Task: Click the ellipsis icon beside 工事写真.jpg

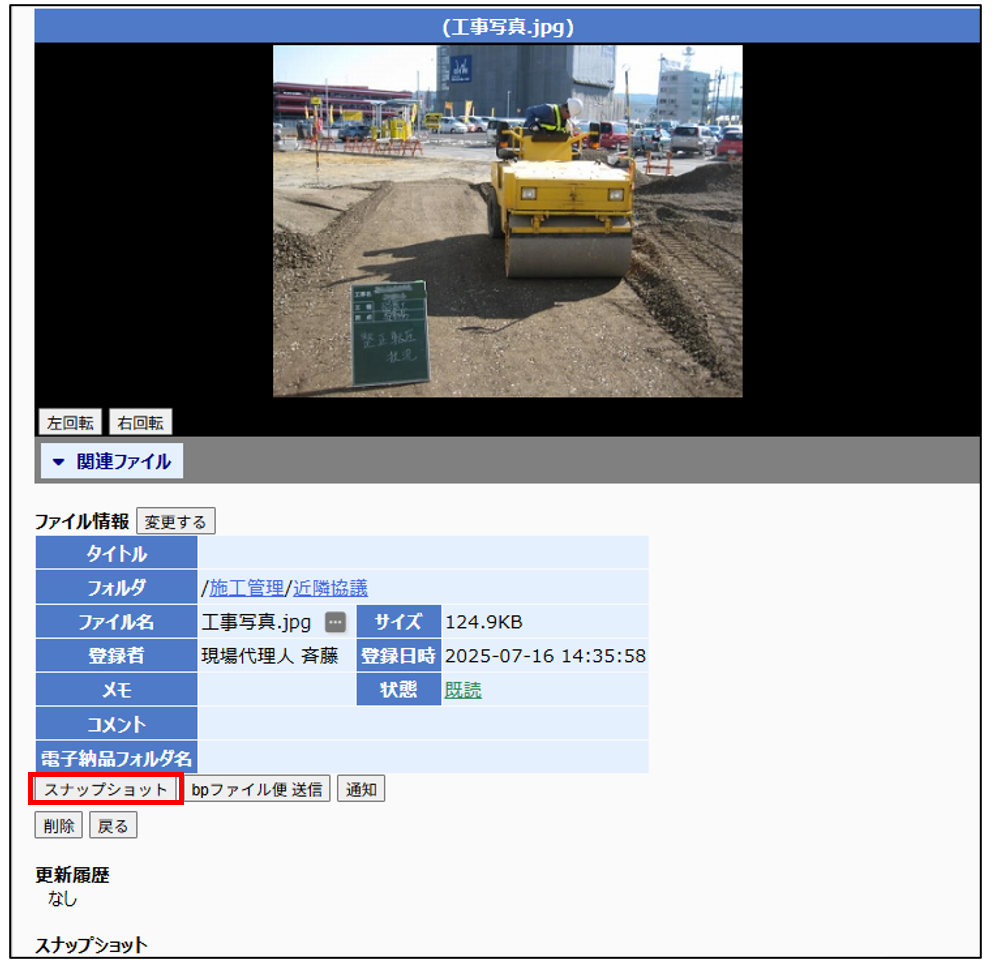Action: (x=335, y=623)
